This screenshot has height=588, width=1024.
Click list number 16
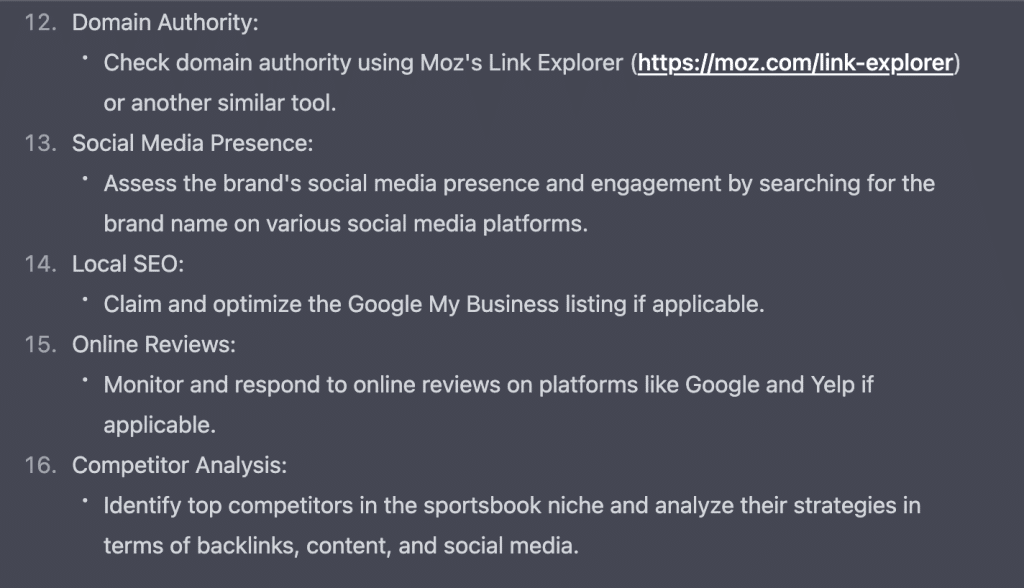click(40, 465)
